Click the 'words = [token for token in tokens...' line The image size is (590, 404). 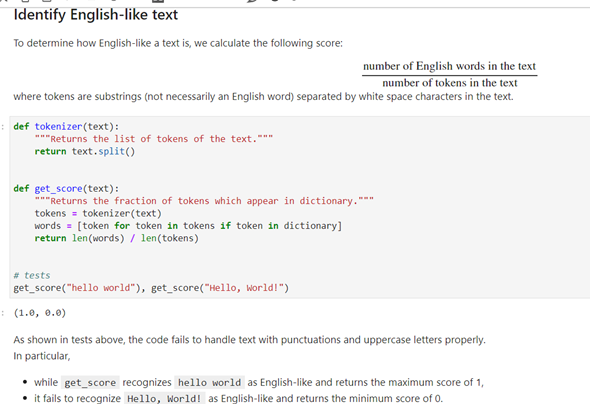pyautogui.click(x=188, y=226)
